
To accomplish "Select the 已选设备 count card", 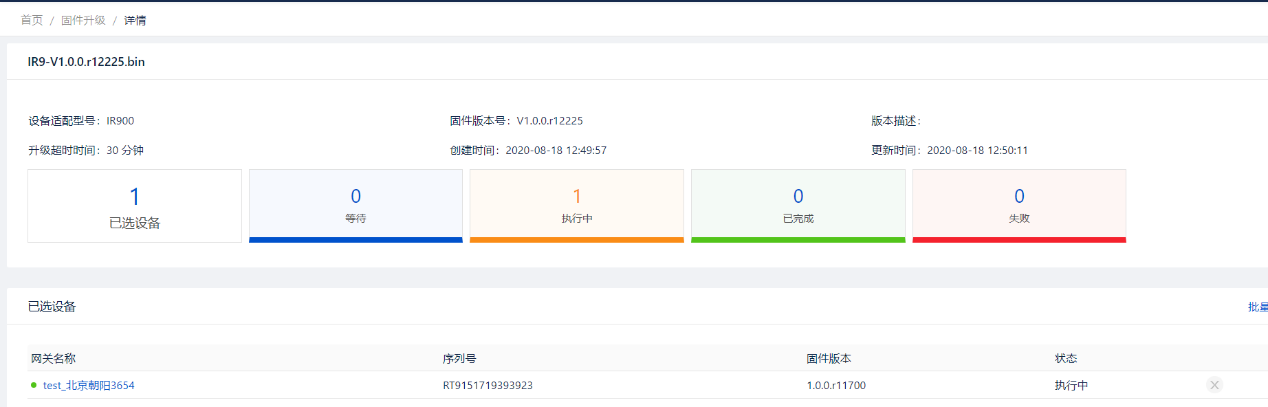I will [x=134, y=206].
